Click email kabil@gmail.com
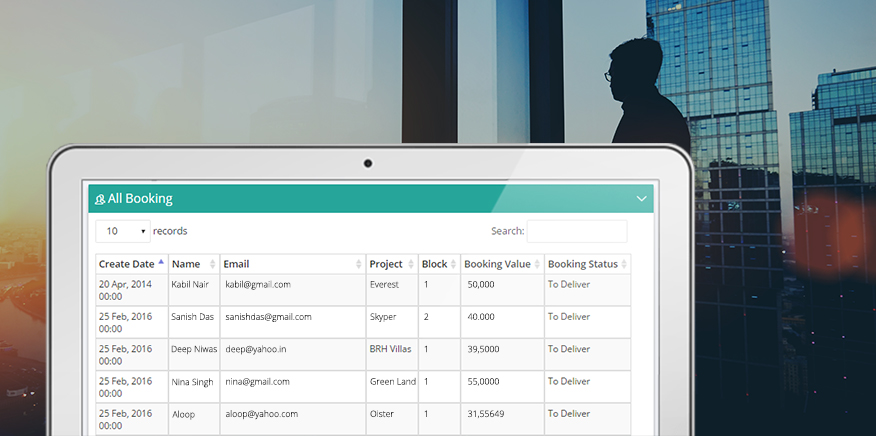 [258, 285]
